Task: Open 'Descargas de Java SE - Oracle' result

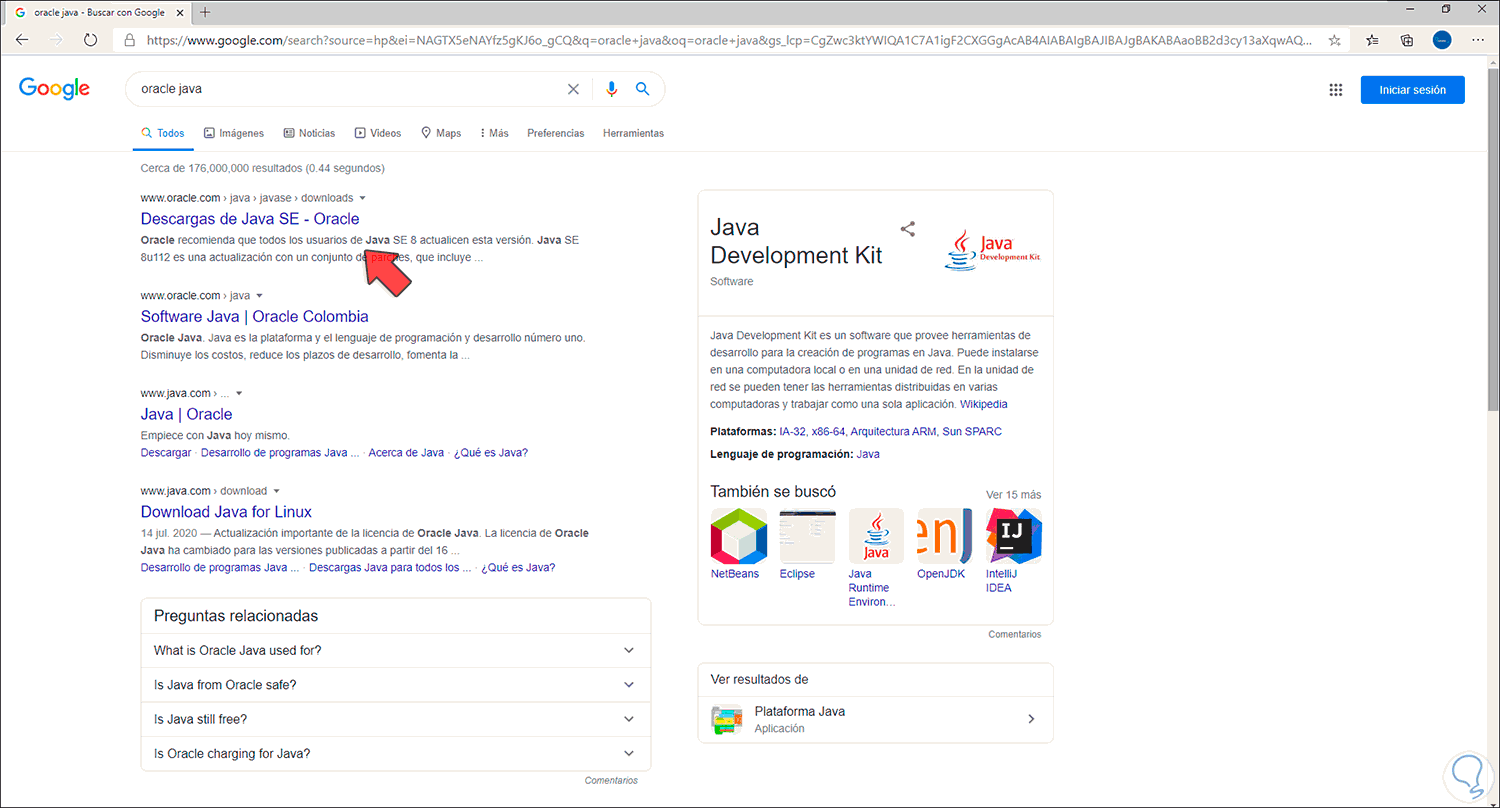Action: 250,219
